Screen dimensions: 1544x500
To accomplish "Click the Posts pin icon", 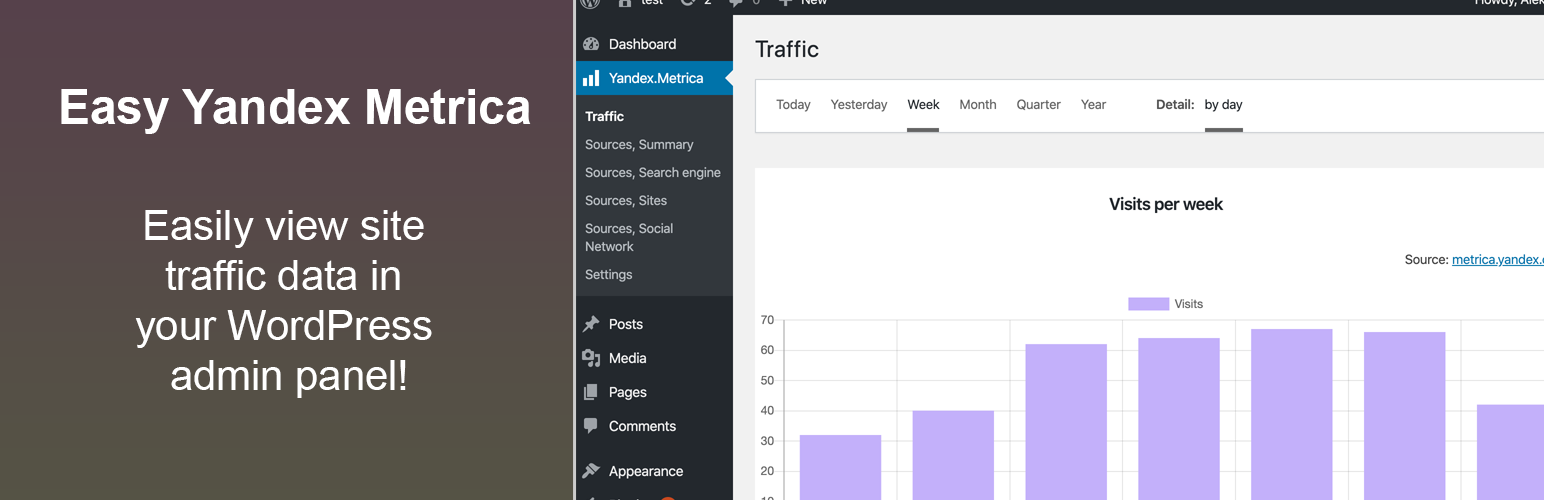I will coord(591,324).
